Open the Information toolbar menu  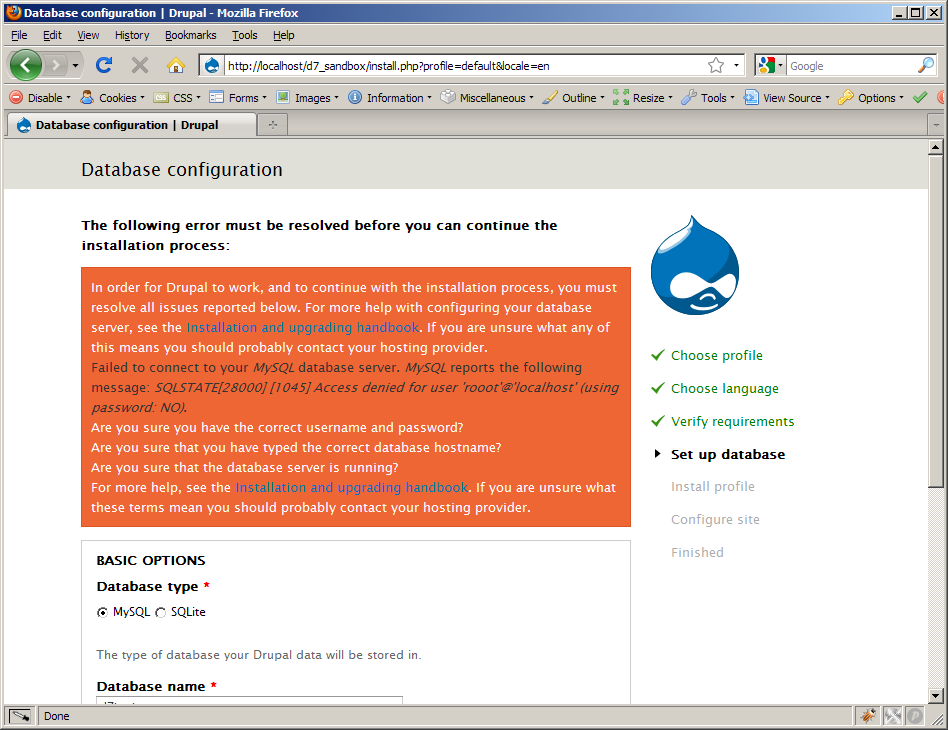click(x=390, y=97)
